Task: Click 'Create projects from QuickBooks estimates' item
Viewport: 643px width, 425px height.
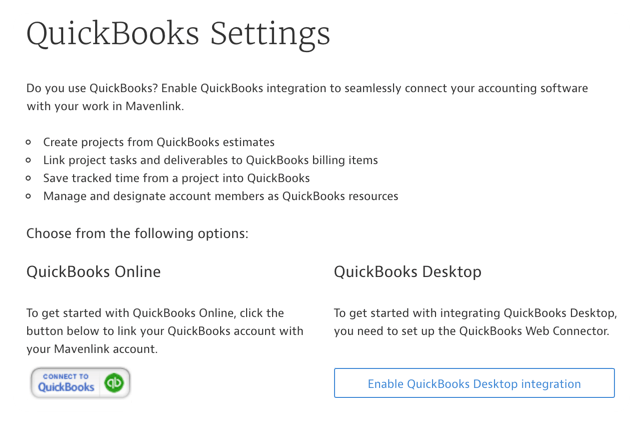Action: (159, 142)
